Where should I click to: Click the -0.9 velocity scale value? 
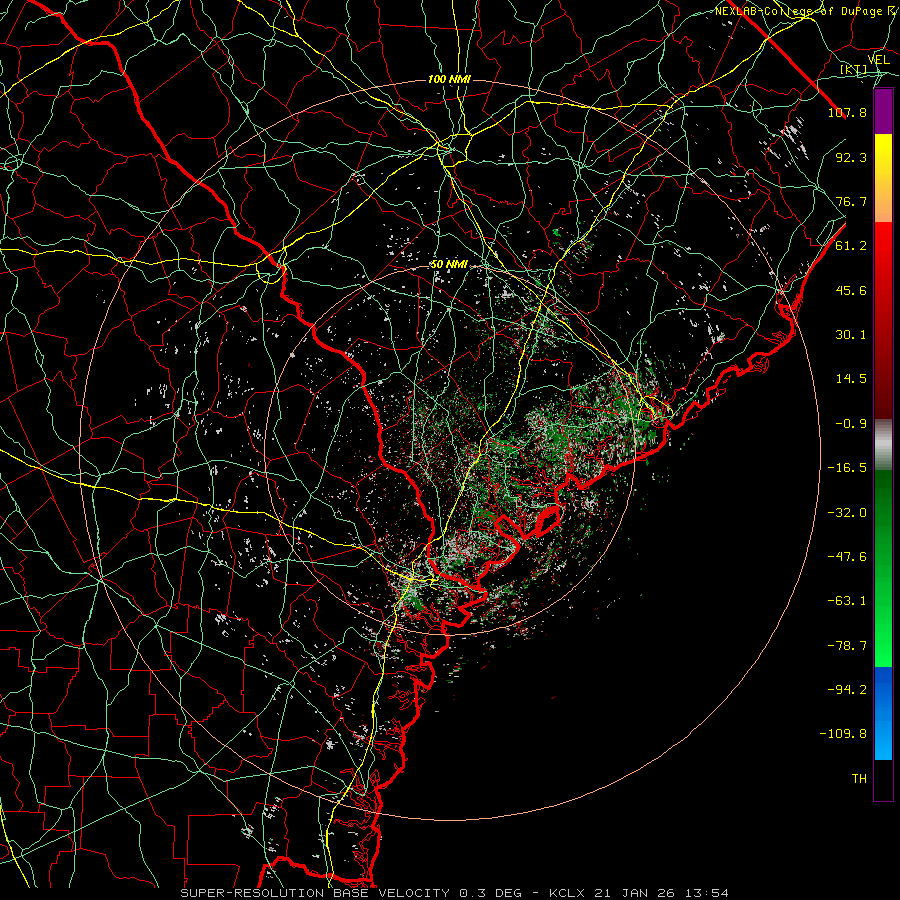tap(851, 424)
